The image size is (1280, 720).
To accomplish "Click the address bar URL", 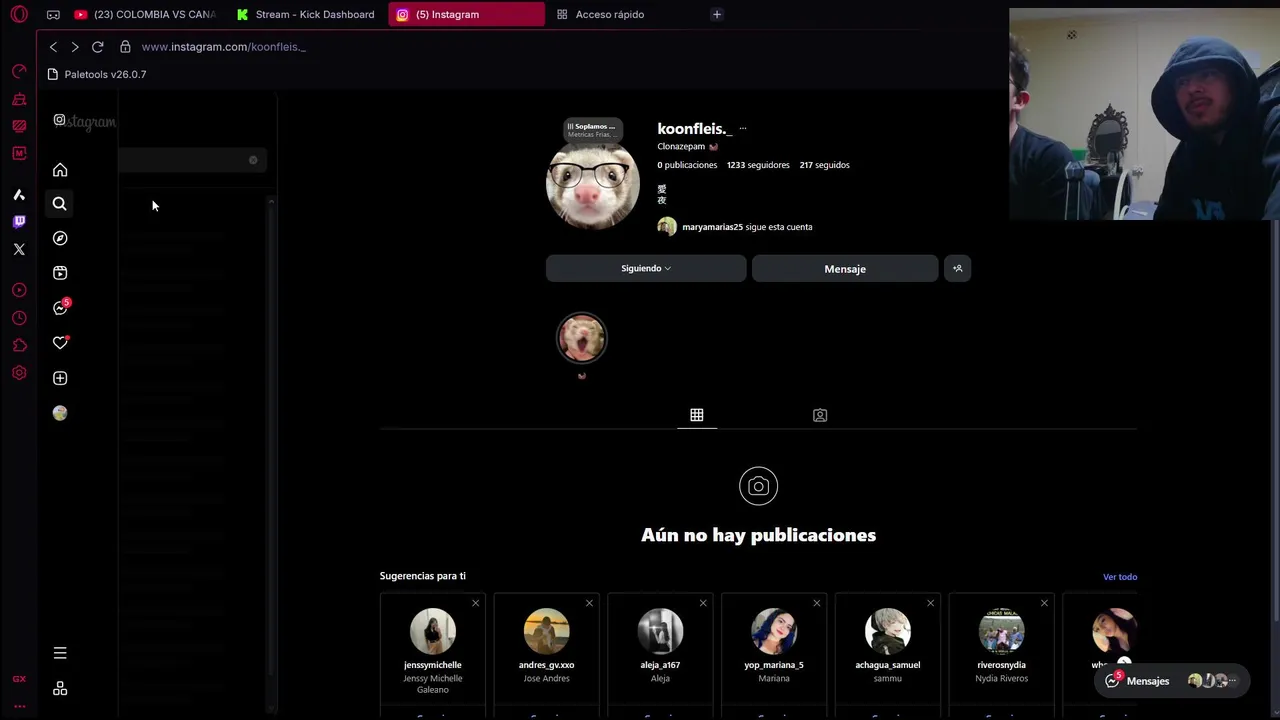I will click(224, 47).
